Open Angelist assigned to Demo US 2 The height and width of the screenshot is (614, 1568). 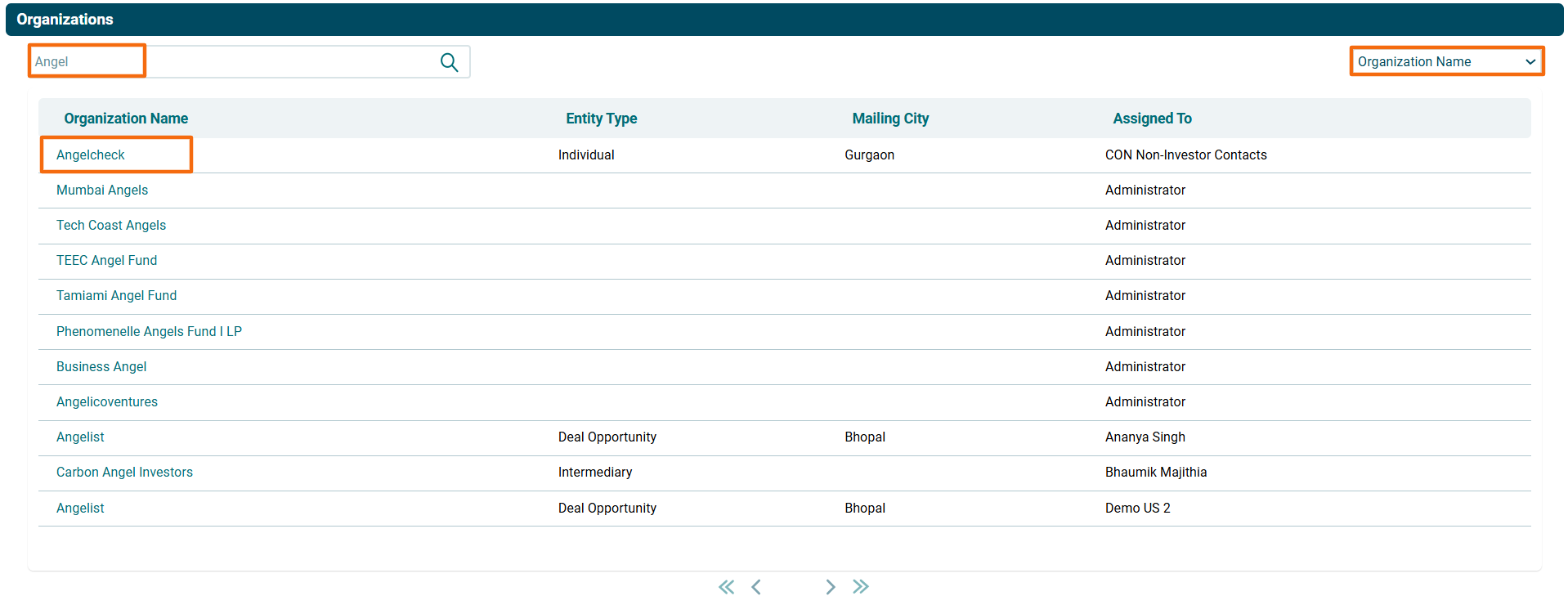coord(80,509)
